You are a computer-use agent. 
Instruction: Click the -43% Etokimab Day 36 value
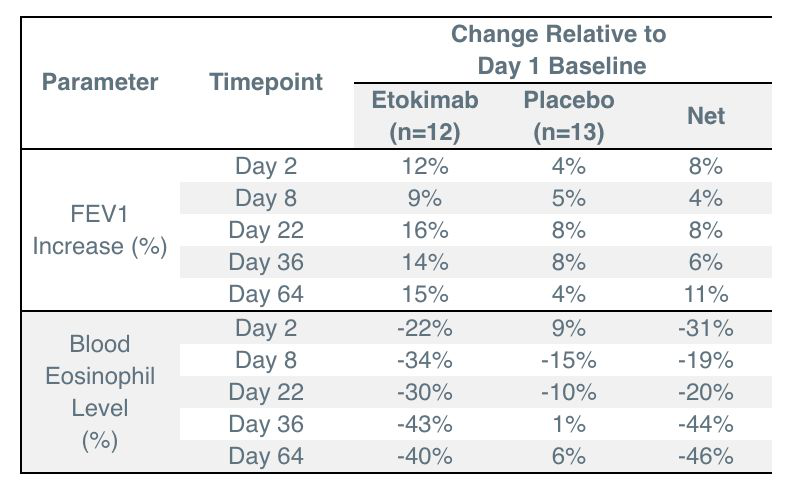[425, 424]
